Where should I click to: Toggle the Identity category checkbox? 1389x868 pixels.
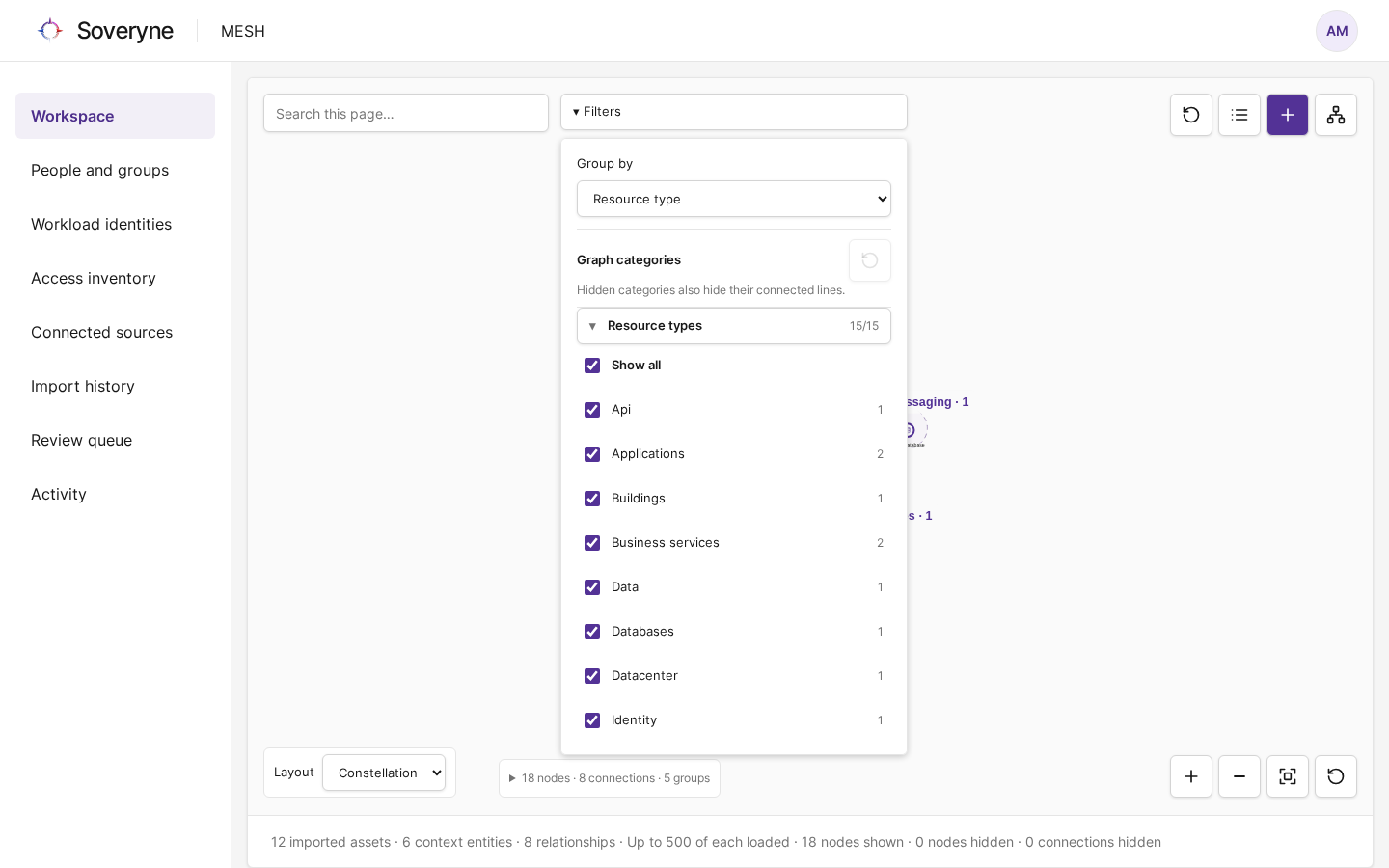[x=592, y=720]
